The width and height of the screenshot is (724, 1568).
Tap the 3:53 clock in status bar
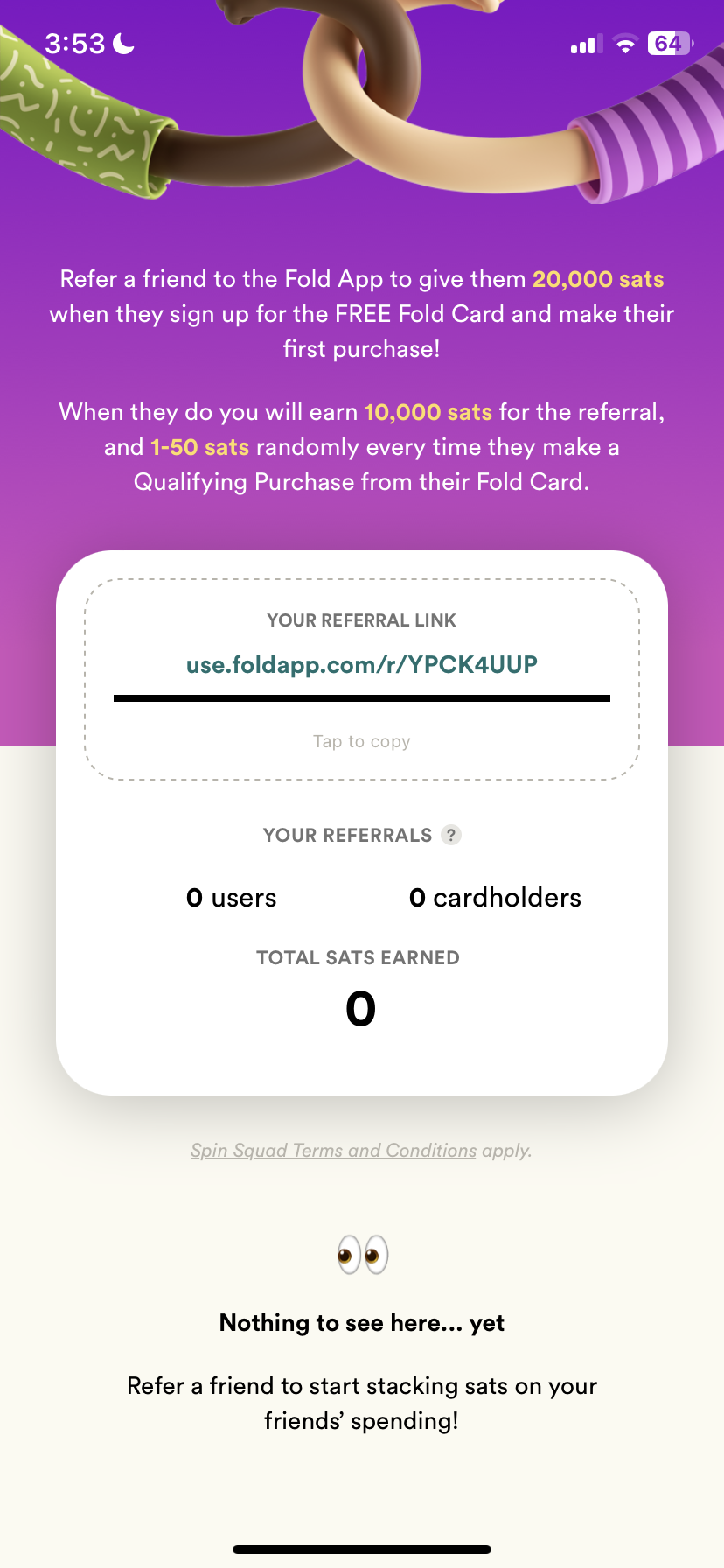pos(75,44)
